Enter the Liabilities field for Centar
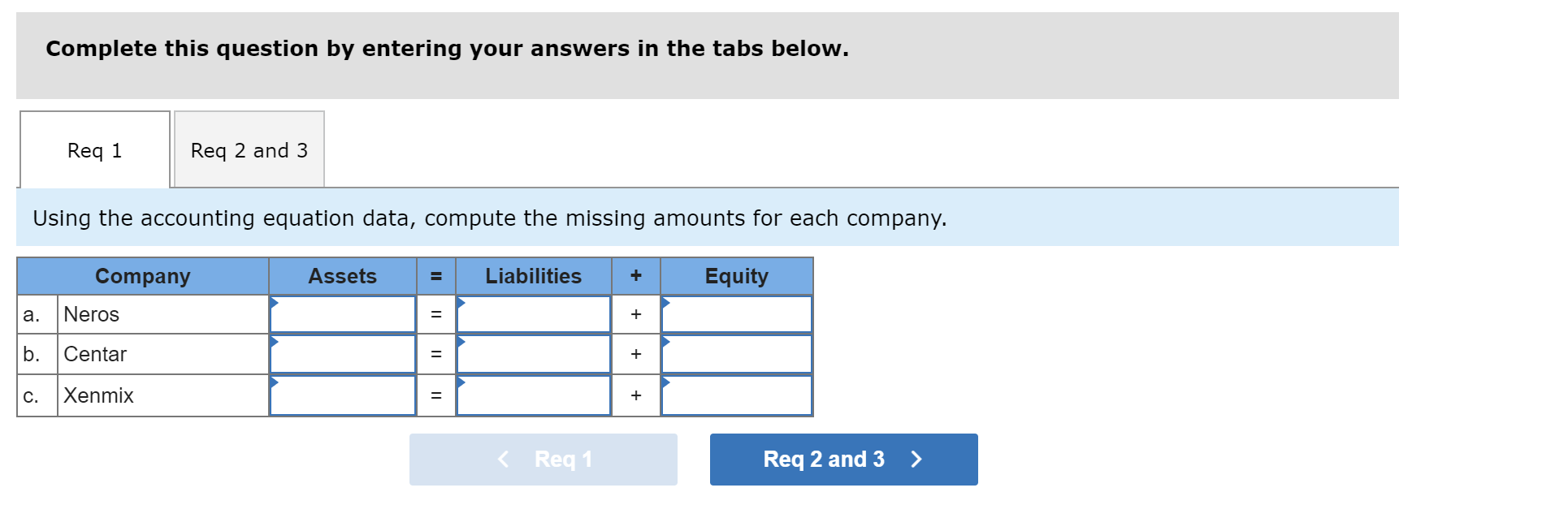The width and height of the screenshot is (1568, 505). point(532,354)
